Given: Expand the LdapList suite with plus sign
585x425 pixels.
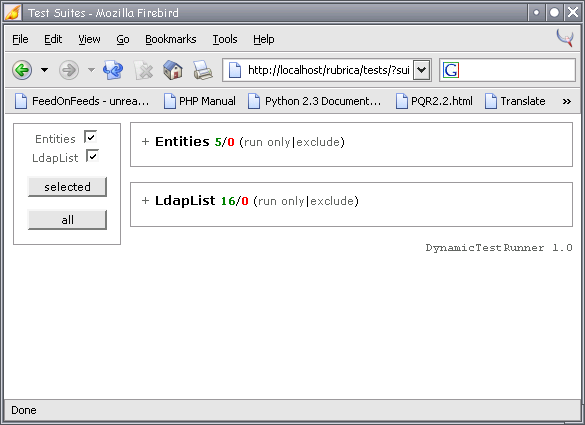Looking at the screenshot, I should pyautogui.click(x=146, y=200).
